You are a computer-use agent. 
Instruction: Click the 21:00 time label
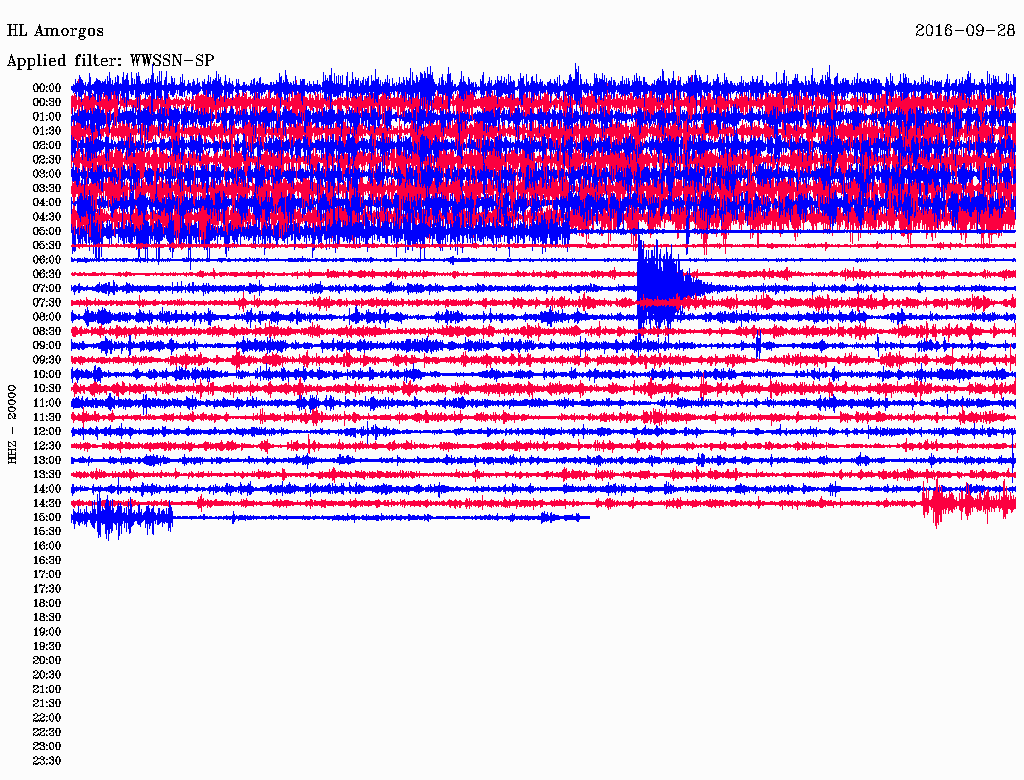point(47,689)
